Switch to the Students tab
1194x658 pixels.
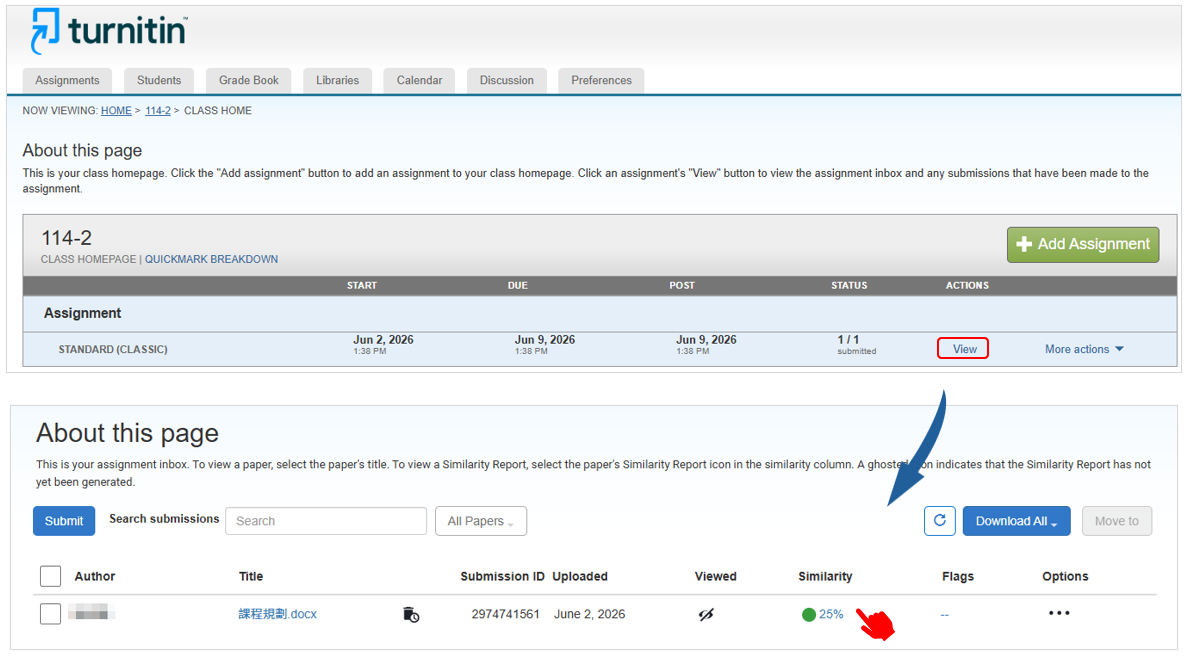(x=159, y=81)
